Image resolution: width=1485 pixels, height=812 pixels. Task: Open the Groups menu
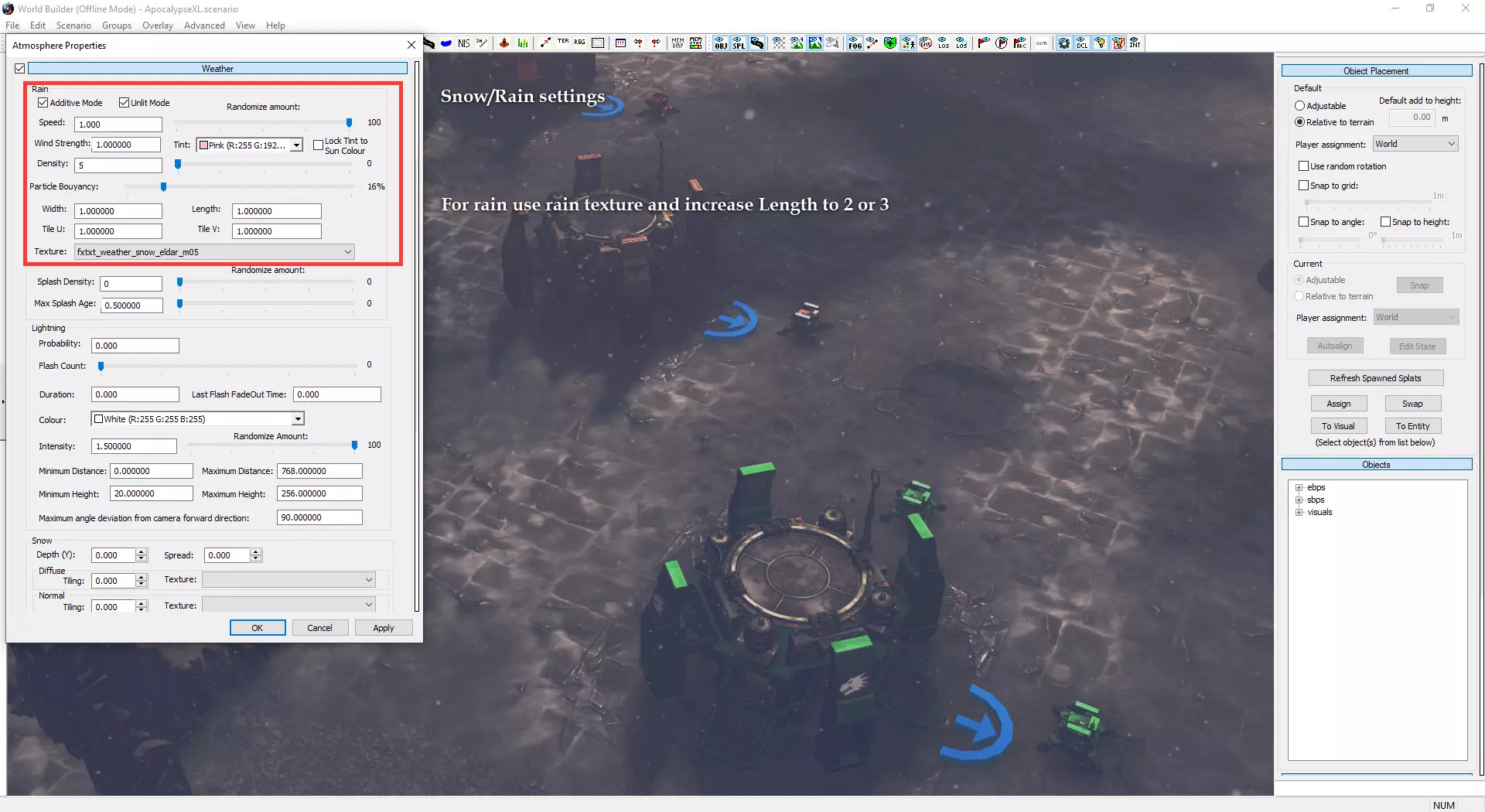pos(117,26)
